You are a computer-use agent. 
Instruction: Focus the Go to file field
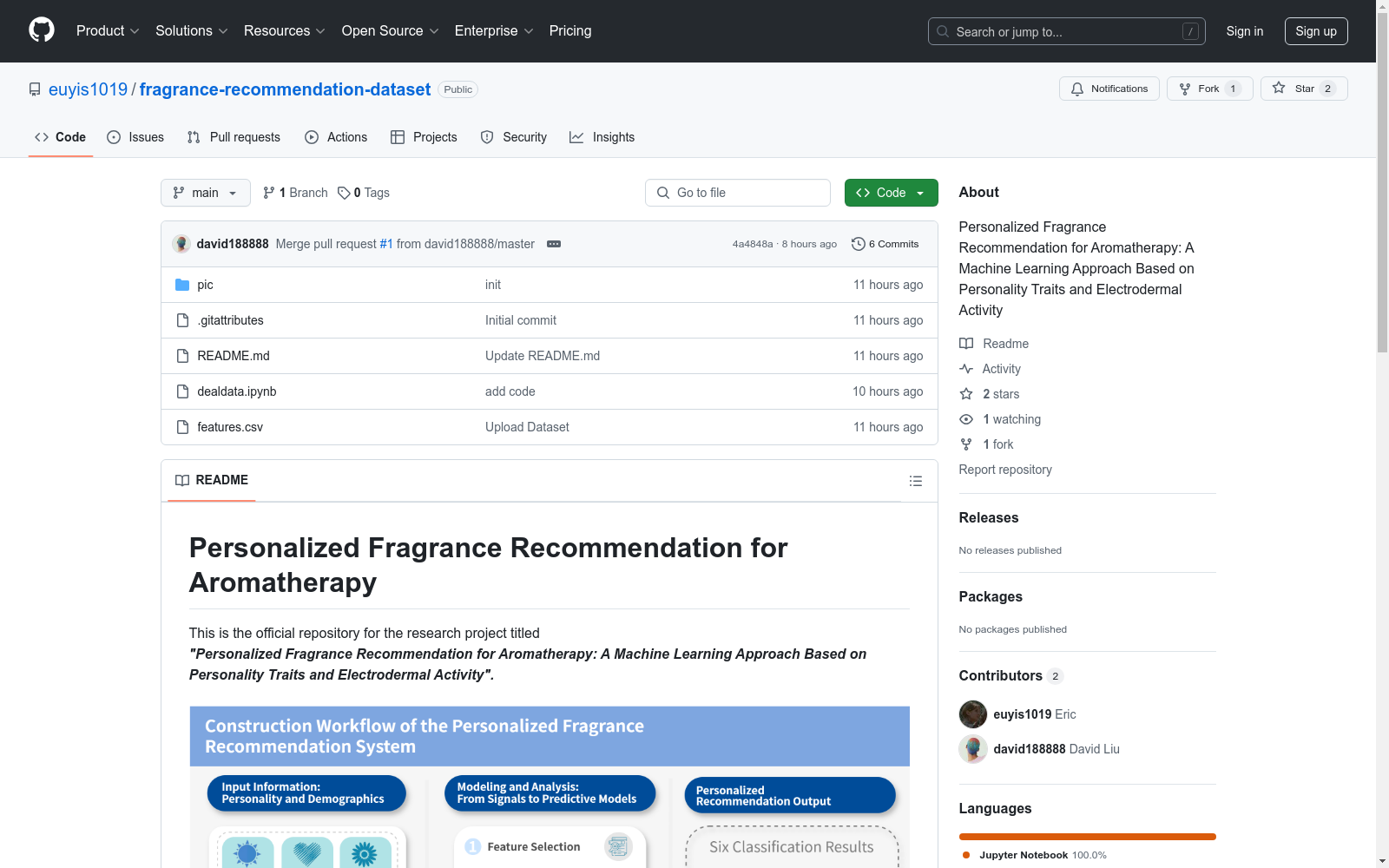(x=737, y=193)
